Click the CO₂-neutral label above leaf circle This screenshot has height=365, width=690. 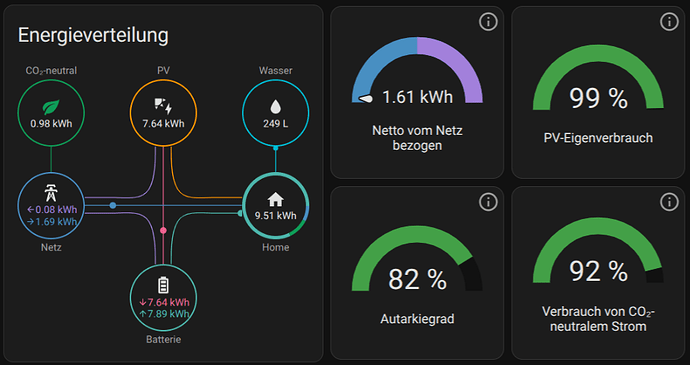pyautogui.click(x=51, y=71)
